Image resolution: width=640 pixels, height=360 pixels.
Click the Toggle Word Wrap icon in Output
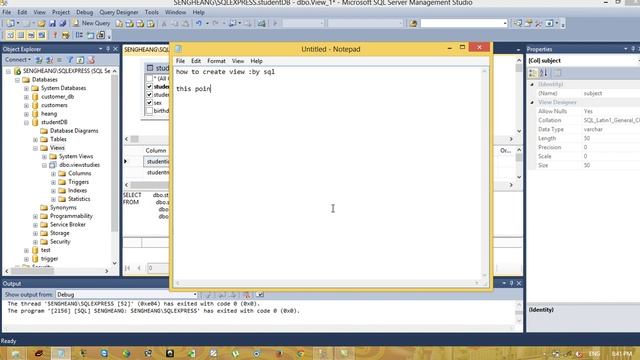260,294
